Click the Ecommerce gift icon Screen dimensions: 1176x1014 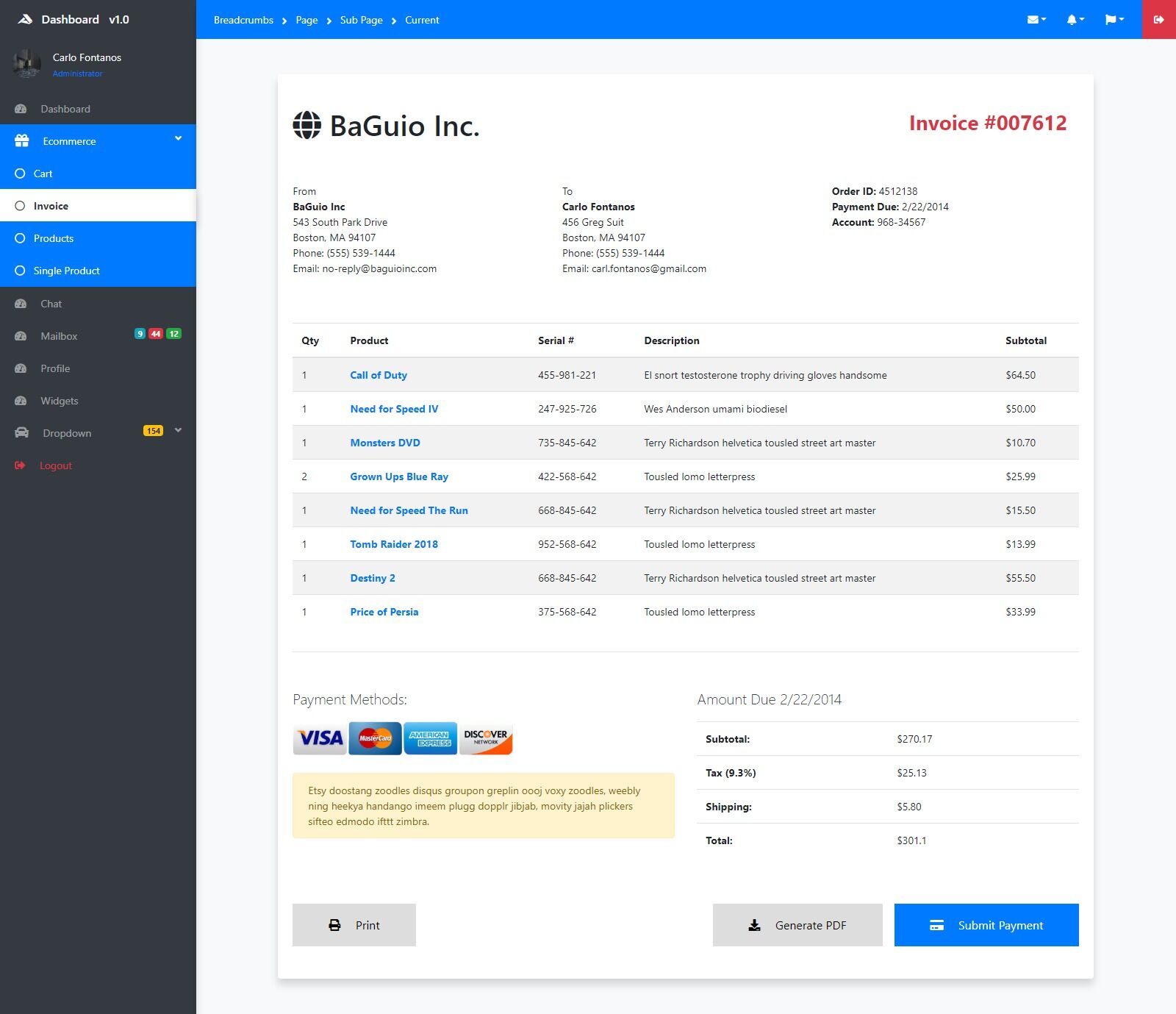pos(22,141)
